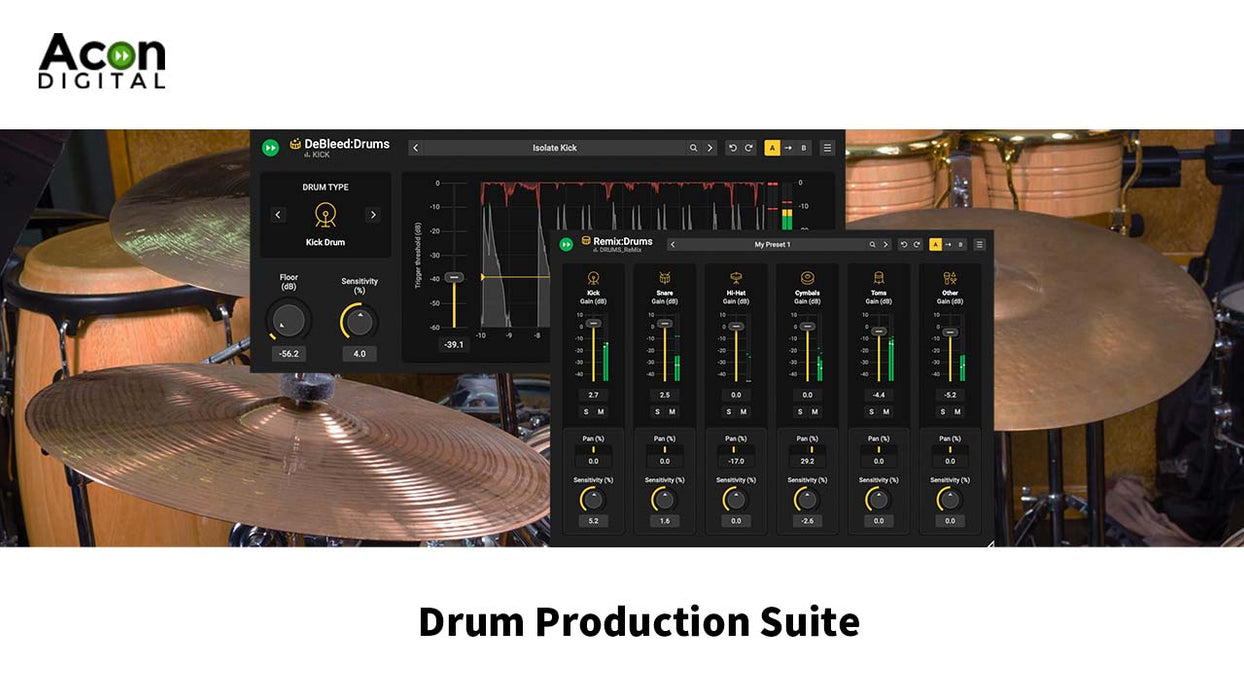Click the Hi-Hat channel icon
This screenshot has height=700, width=1244.
[x=736, y=276]
